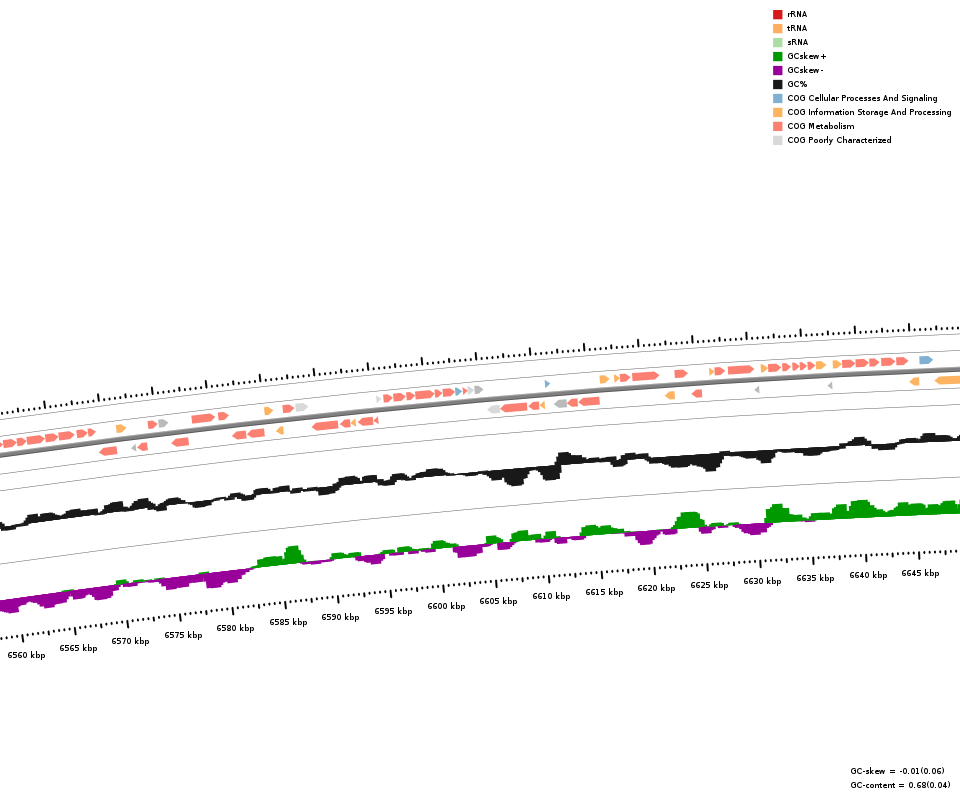The width and height of the screenshot is (960, 800).
Task: Click the 6645 kbp position label
Action: tap(920, 573)
